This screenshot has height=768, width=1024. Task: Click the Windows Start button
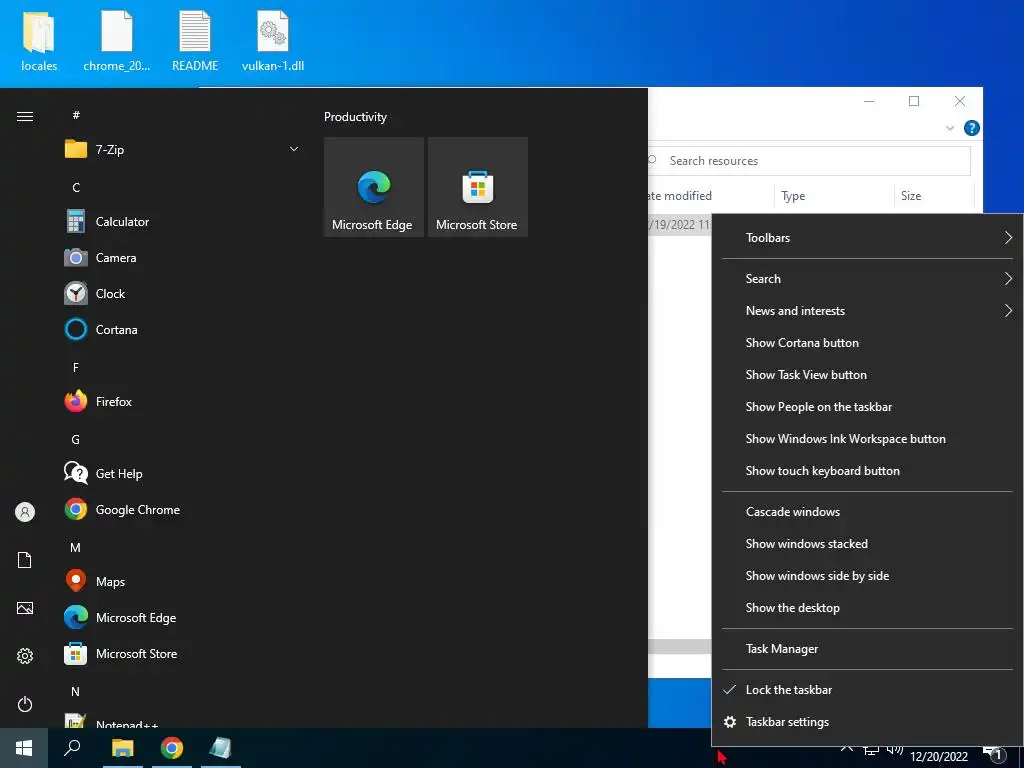tap(24, 748)
